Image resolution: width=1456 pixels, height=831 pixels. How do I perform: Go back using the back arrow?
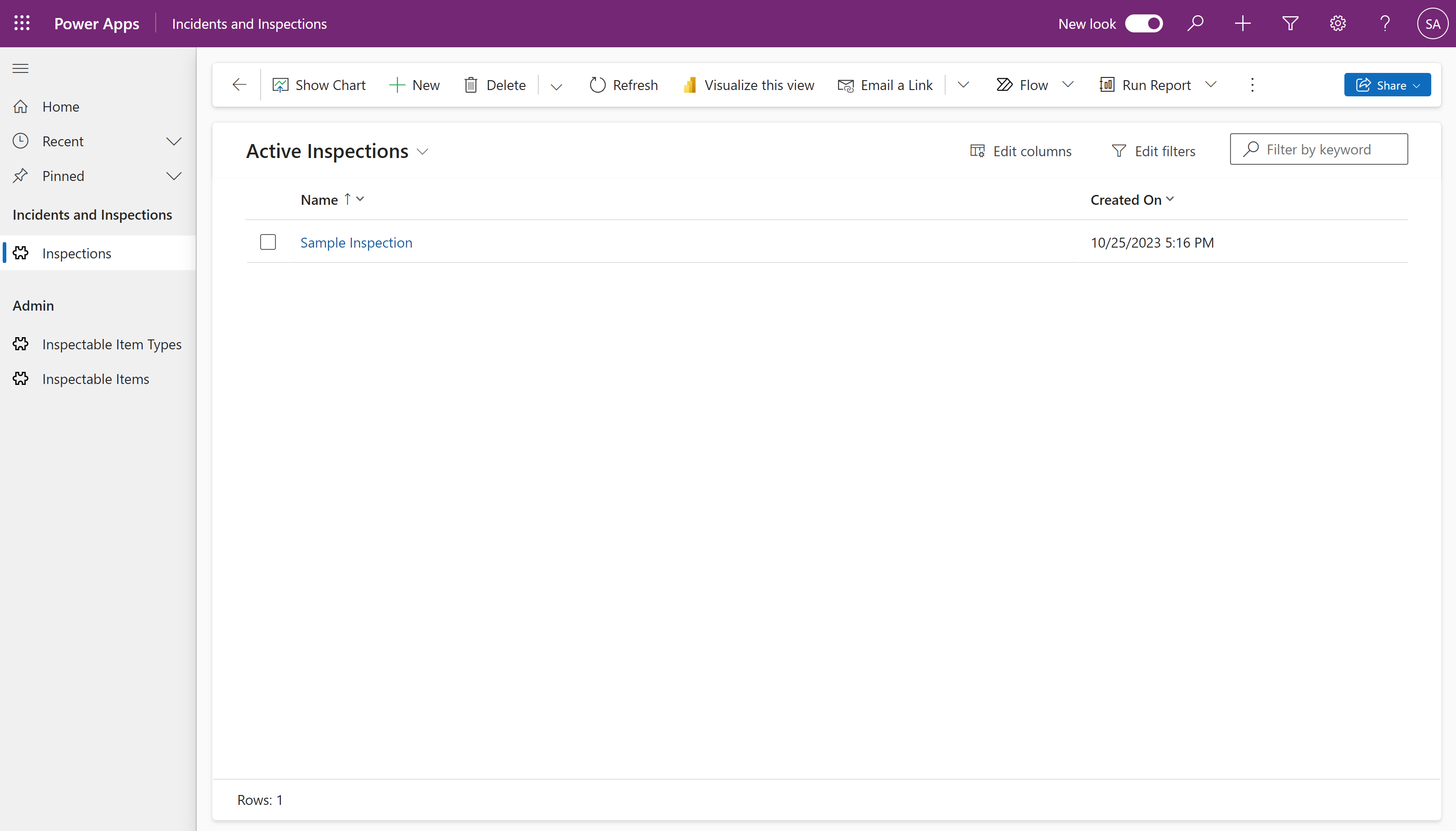click(x=239, y=85)
